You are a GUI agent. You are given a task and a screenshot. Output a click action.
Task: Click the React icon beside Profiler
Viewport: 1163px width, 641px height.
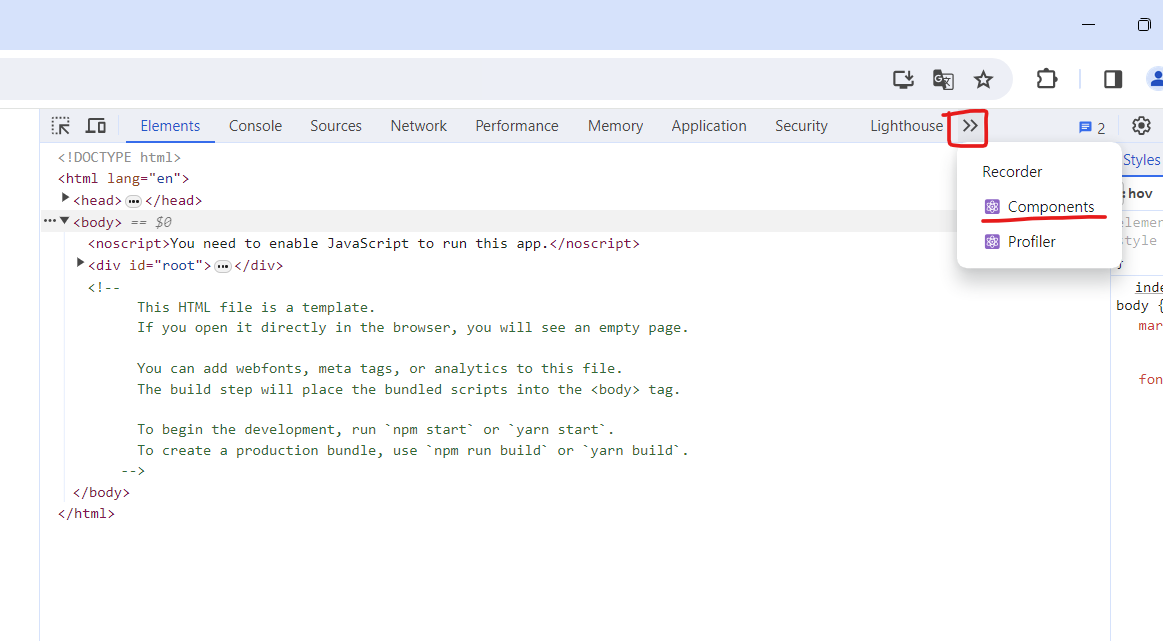click(x=992, y=241)
